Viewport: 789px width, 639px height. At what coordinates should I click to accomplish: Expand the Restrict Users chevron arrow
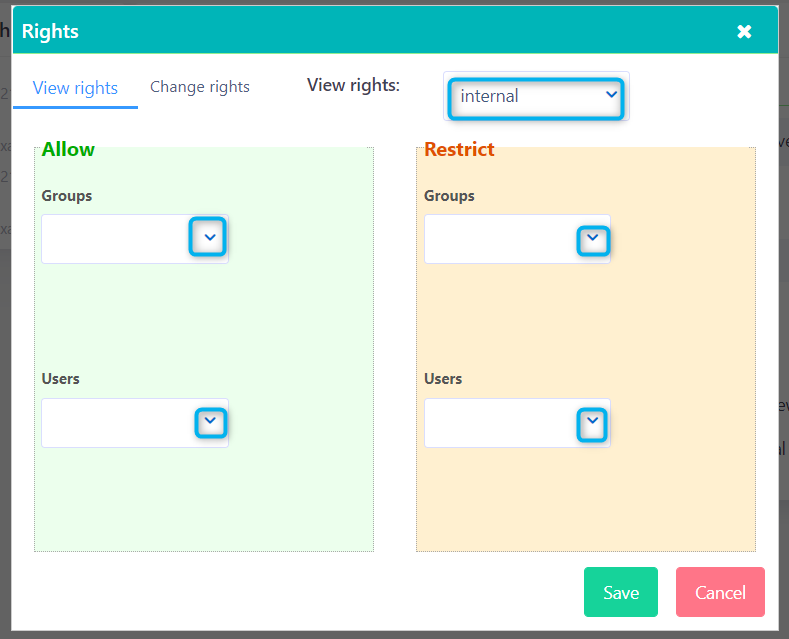pos(593,424)
